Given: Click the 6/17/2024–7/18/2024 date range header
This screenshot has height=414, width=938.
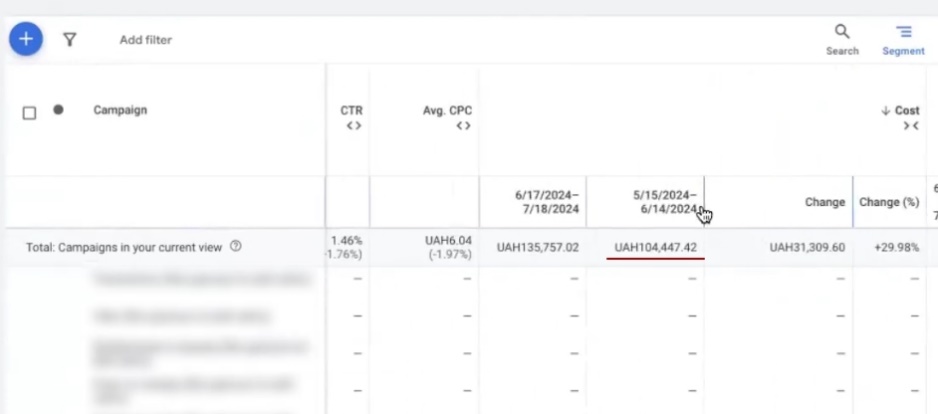Looking at the screenshot, I should click(x=547, y=202).
